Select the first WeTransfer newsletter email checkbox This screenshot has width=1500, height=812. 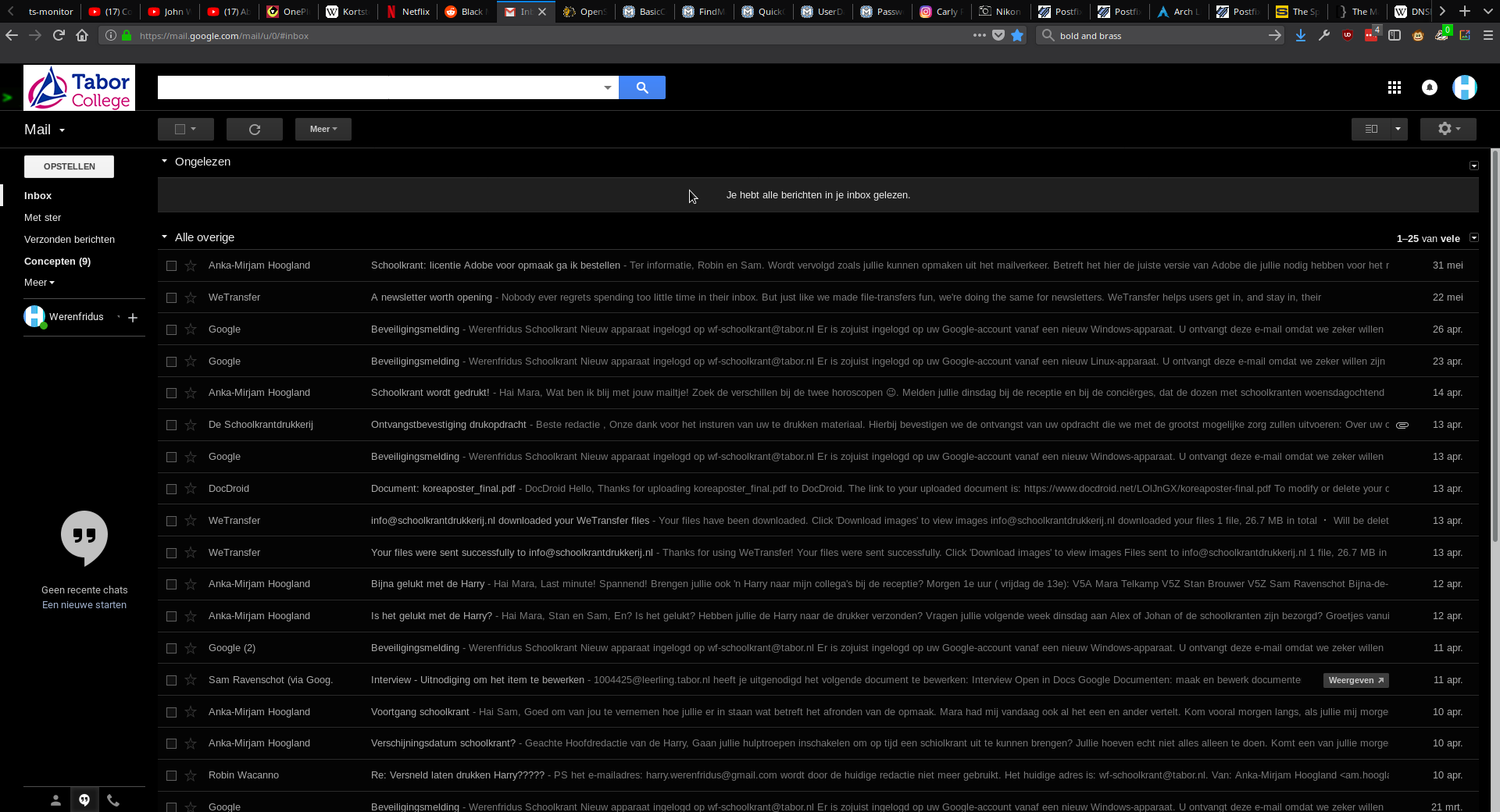[171, 297]
